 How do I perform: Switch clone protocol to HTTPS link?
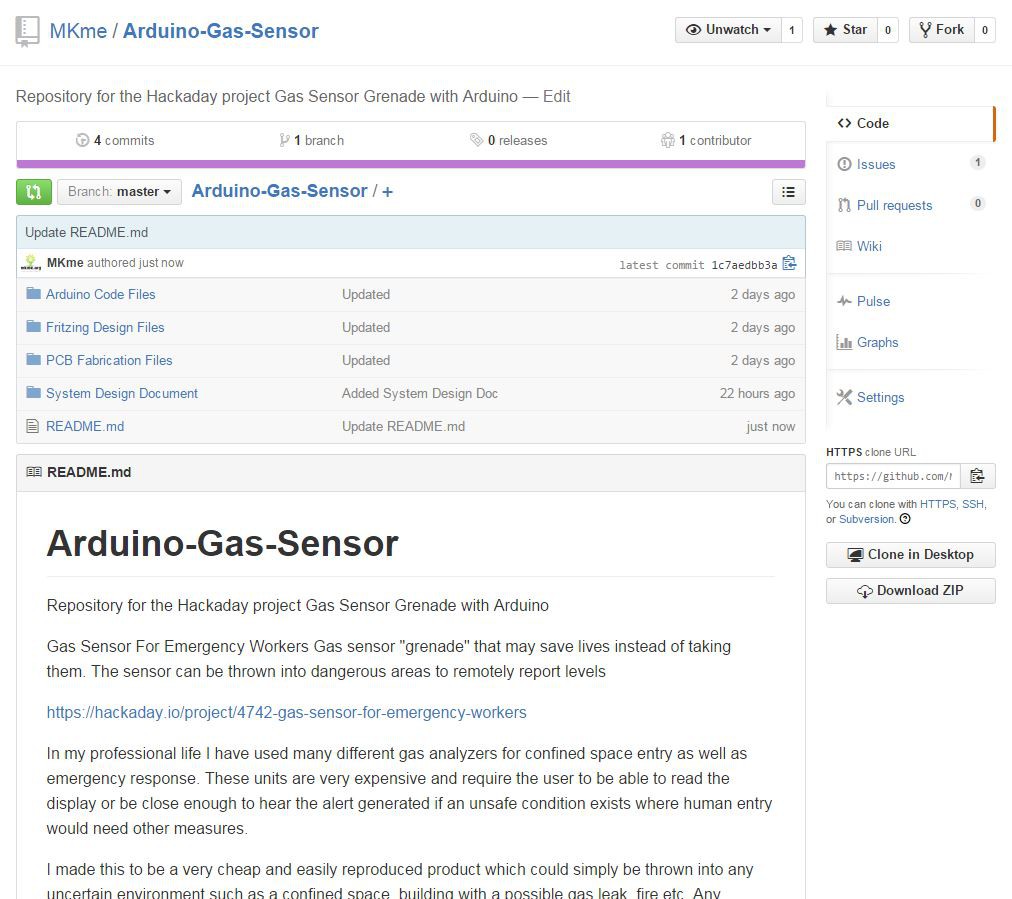(x=938, y=504)
